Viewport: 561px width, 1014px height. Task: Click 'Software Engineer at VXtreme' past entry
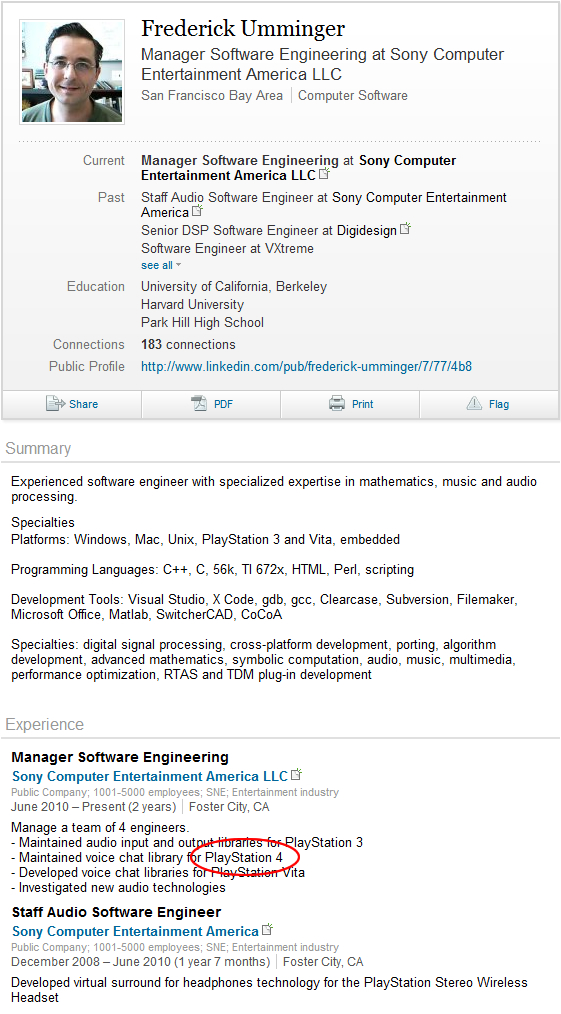[227, 248]
